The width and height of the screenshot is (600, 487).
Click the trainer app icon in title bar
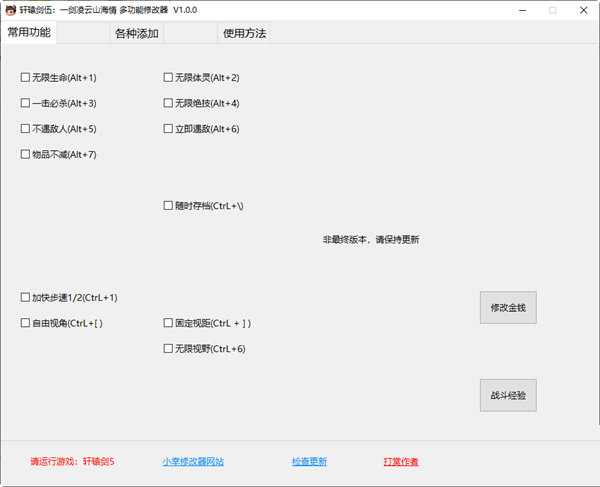(x=10, y=10)
